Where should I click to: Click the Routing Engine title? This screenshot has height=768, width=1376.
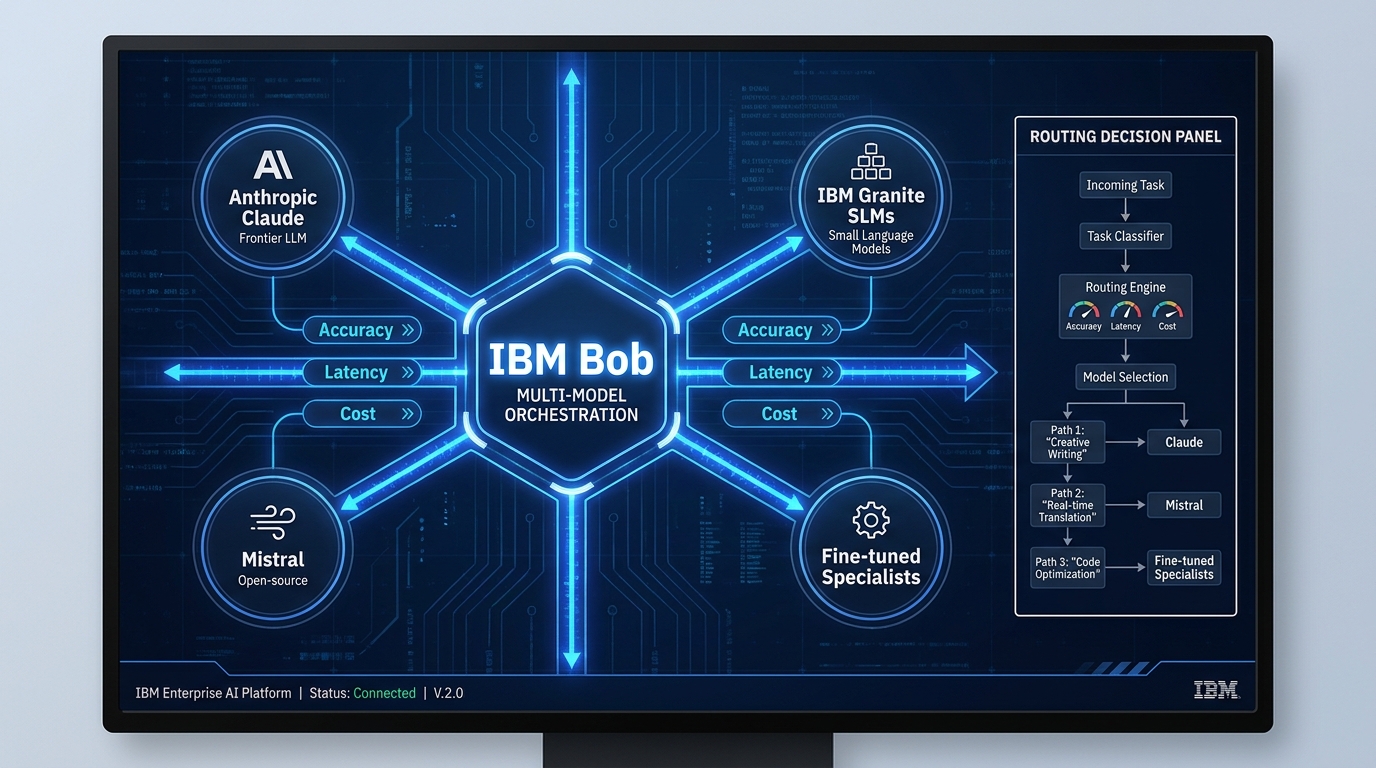1125,287
